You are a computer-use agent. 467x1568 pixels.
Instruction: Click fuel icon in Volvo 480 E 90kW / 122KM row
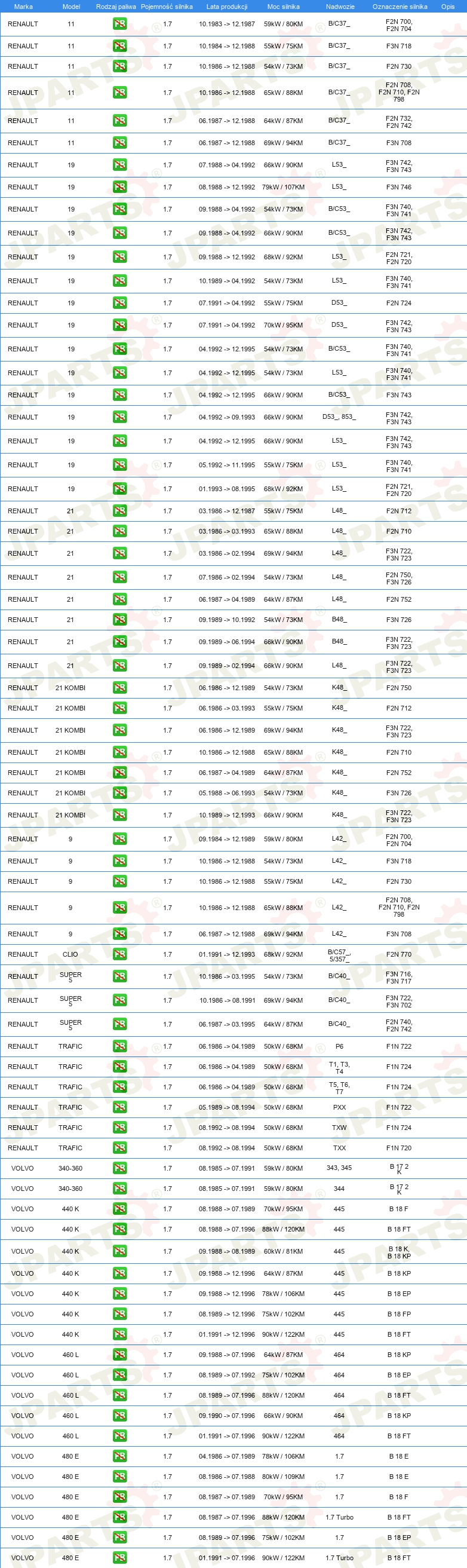[120, 1558]
